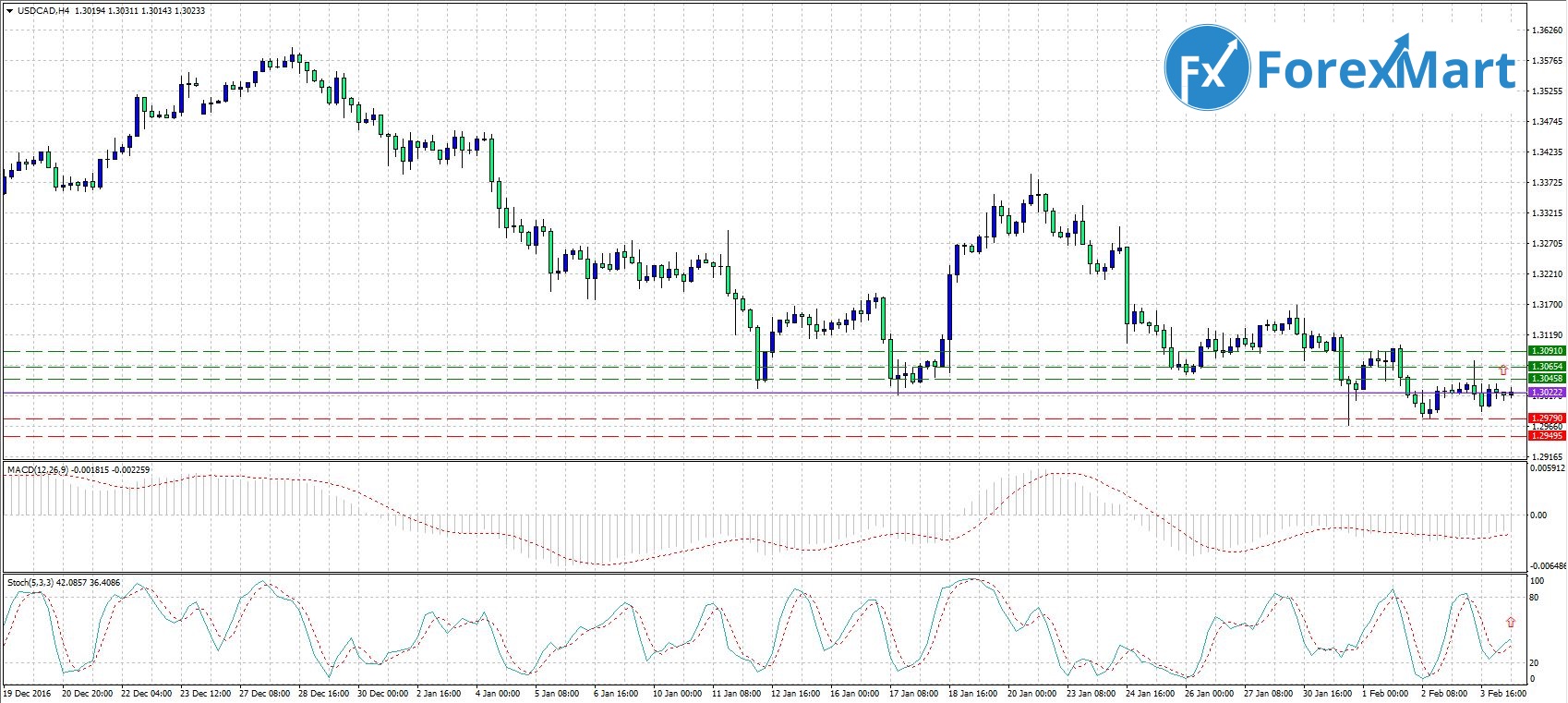Image resolution: width=1568 pixels, height=703 pixels.
Task: Select the USDCAD,H4 chart title
Action: tap(43, 11)
